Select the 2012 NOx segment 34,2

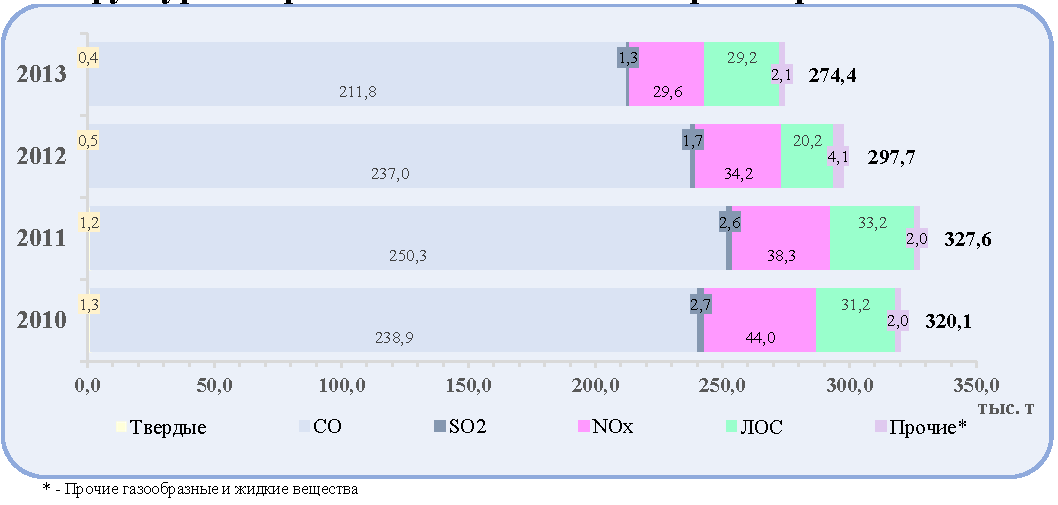pyautogui.click(x=737, y=156)
